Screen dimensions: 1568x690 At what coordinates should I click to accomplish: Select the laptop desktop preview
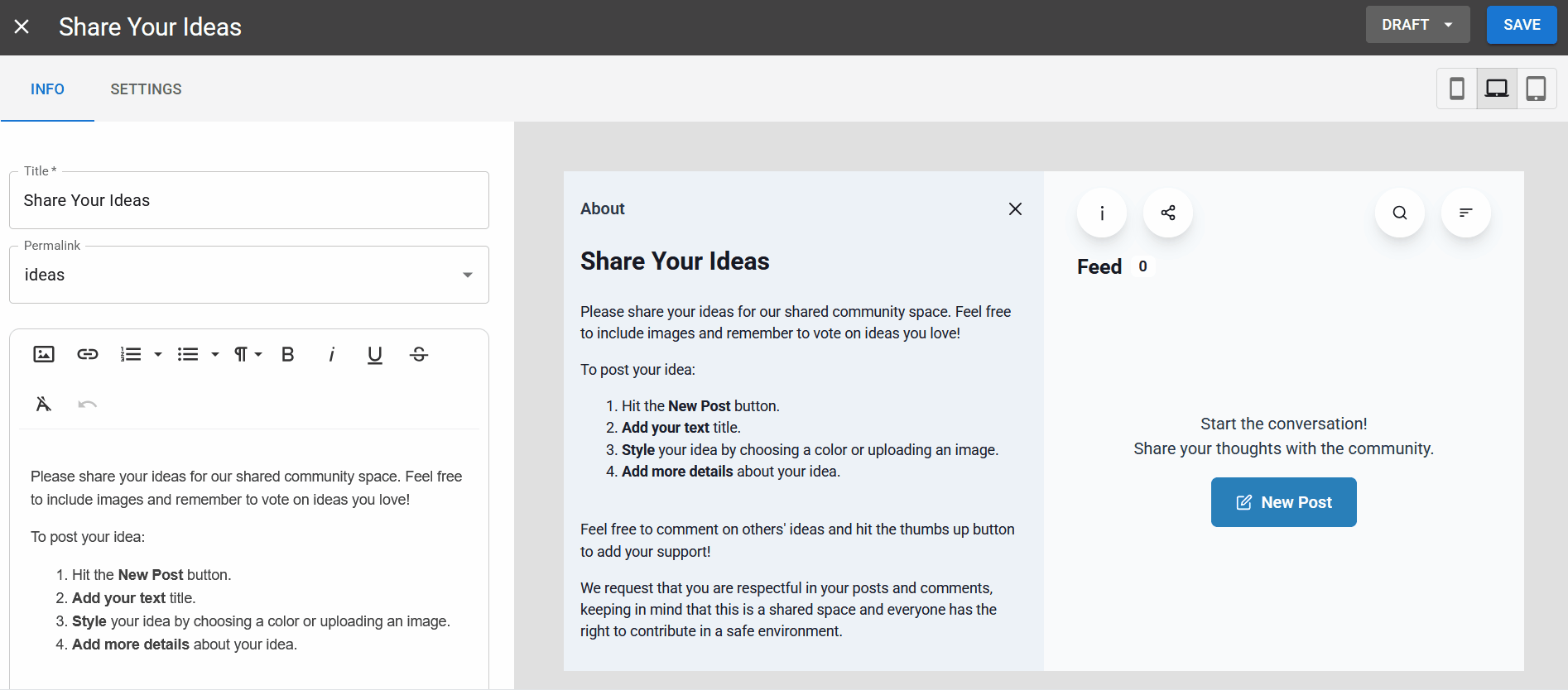tap(1497, 89)
